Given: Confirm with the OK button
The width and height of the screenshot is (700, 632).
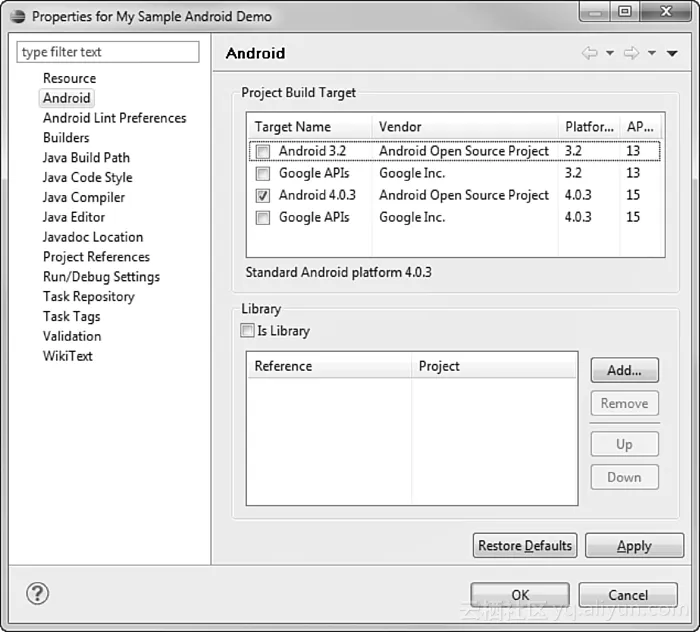Looking at the screenshot, I should point(520,595).
